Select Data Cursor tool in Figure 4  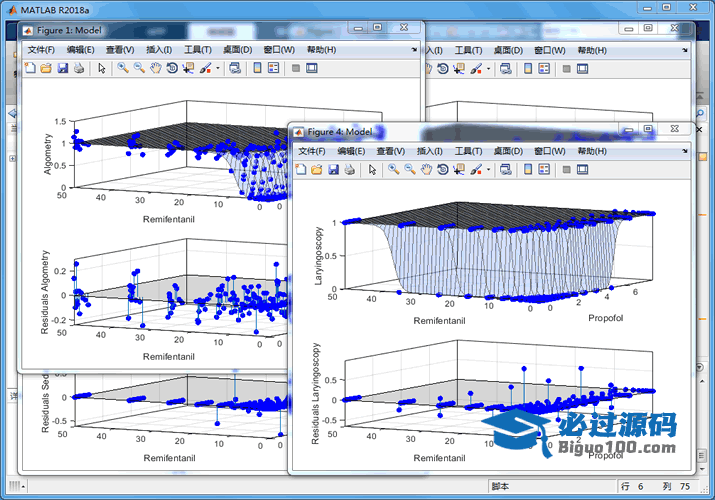tap(459, 170)
